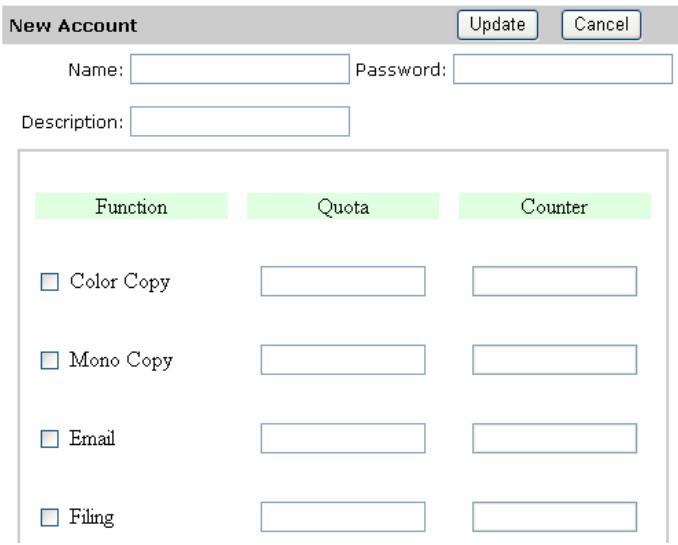678x545 pixels.
Task: Select the Counter column header
Action: [x=554, y=206]
